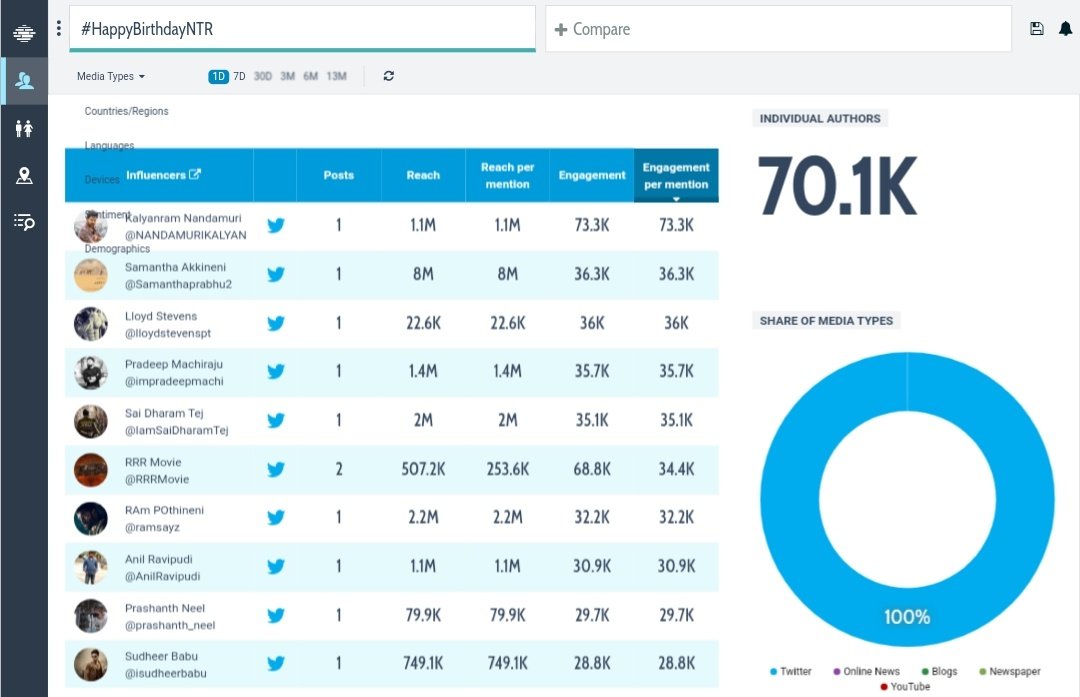This screenshot has width=1080, height=697.
Task: Click the save icon at top right
Action: pos(1037,28)
